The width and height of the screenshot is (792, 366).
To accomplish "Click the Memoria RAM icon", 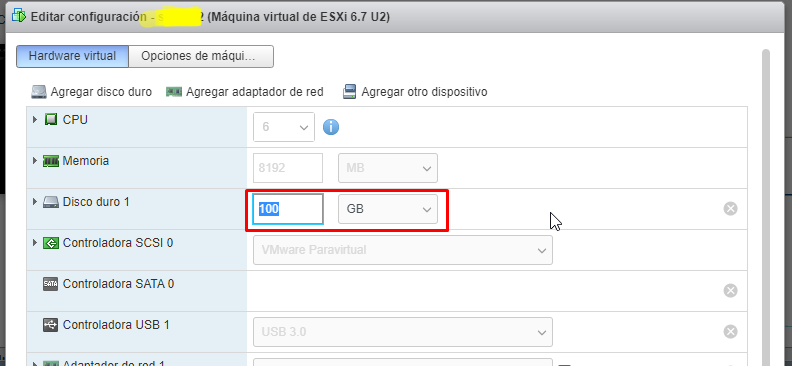I will tap(51, 162).
